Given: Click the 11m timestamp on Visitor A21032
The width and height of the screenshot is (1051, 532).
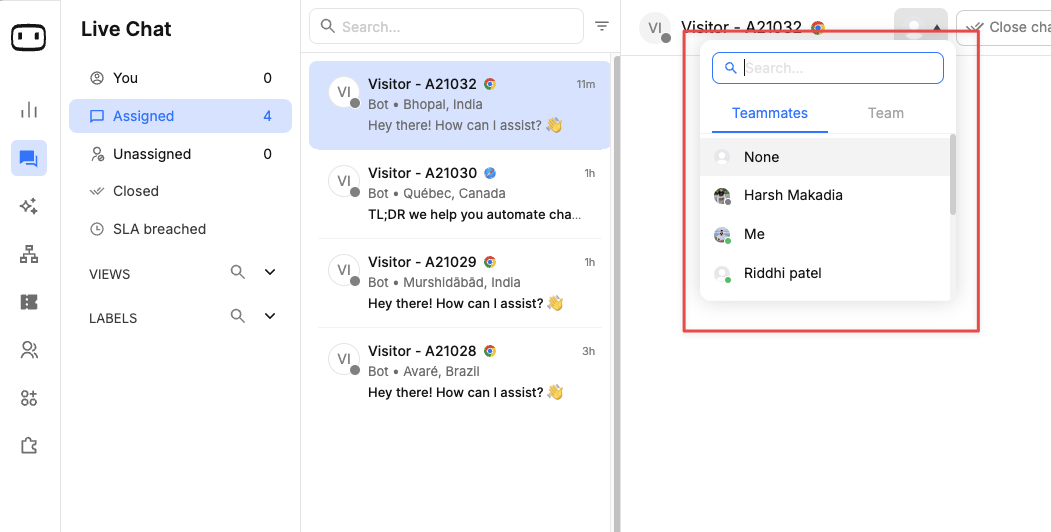Looking at the screenshot, I should [x=586, y=84].
